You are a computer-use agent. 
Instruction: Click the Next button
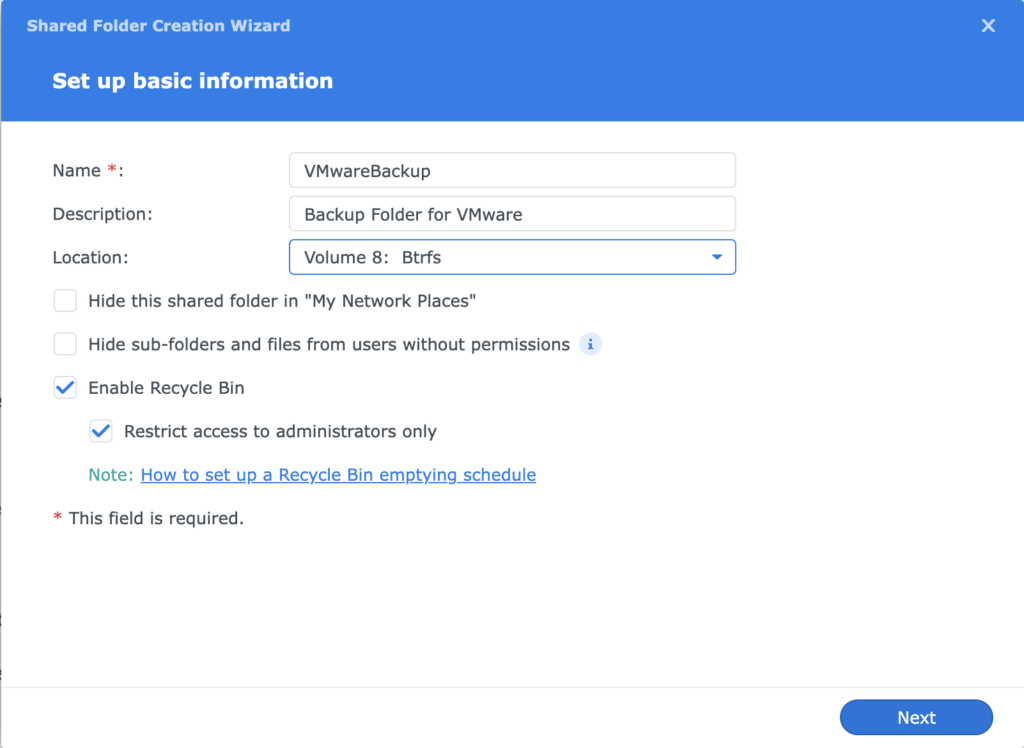916,717
